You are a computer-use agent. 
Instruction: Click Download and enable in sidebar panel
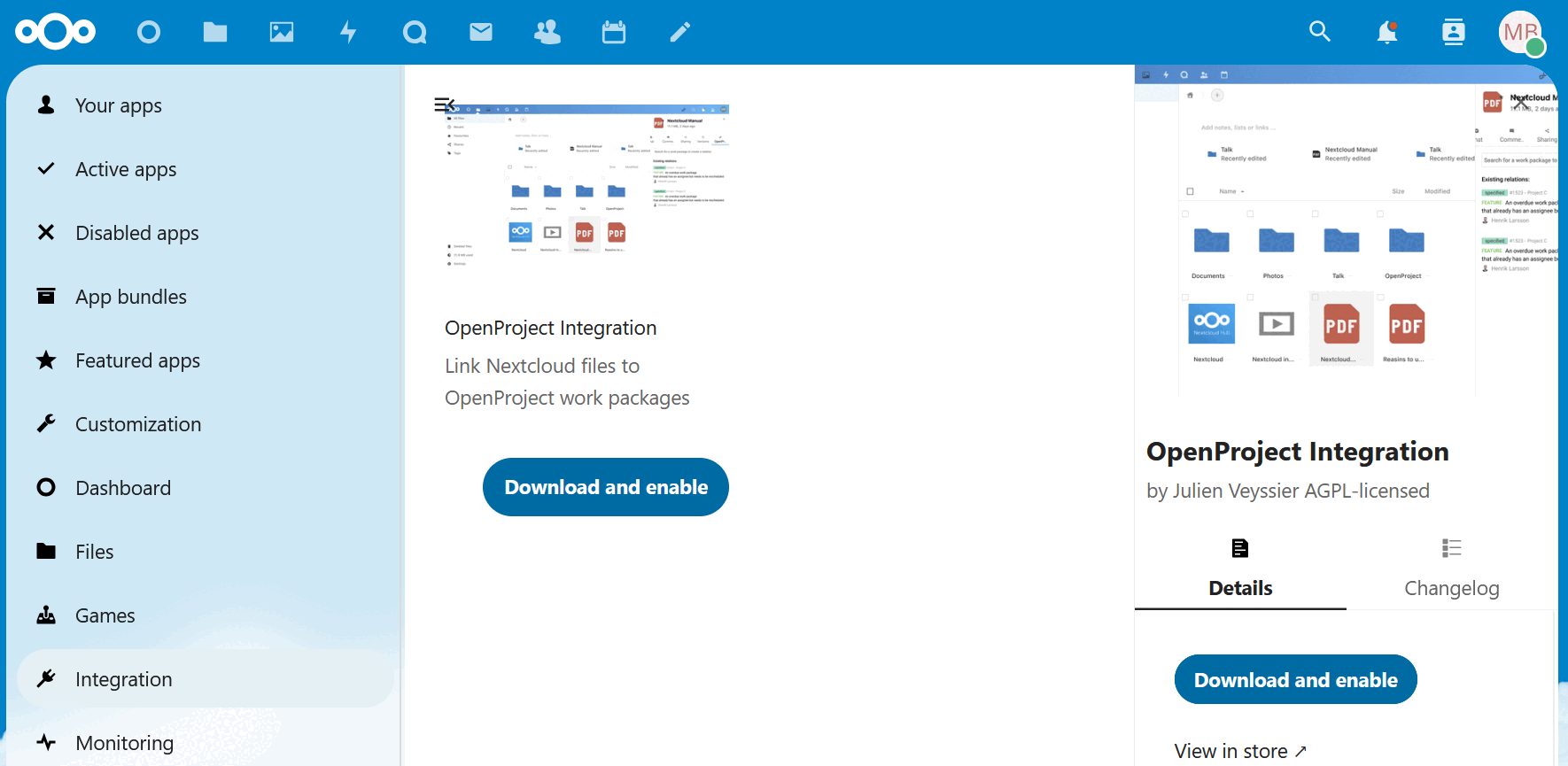[x=1295, y=680]
